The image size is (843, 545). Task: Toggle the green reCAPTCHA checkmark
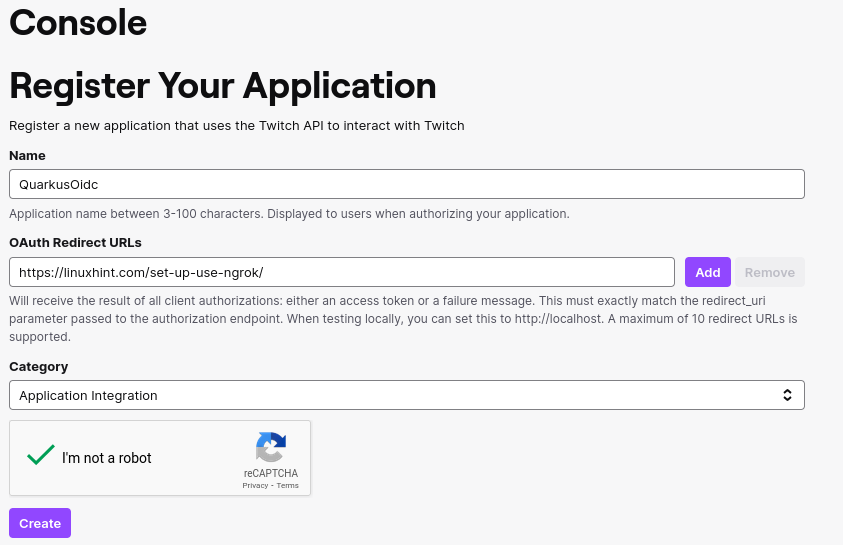[x=41, y=455]
